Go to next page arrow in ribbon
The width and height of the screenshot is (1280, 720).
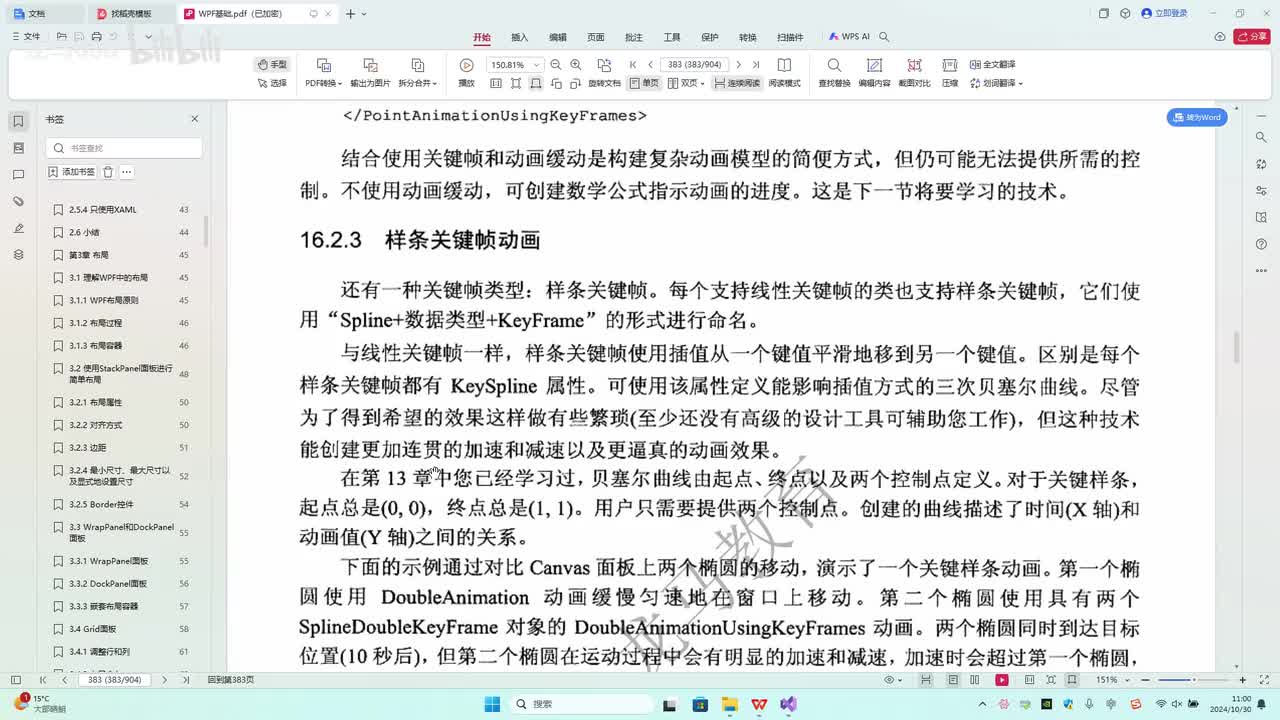[x=739, y=64]
